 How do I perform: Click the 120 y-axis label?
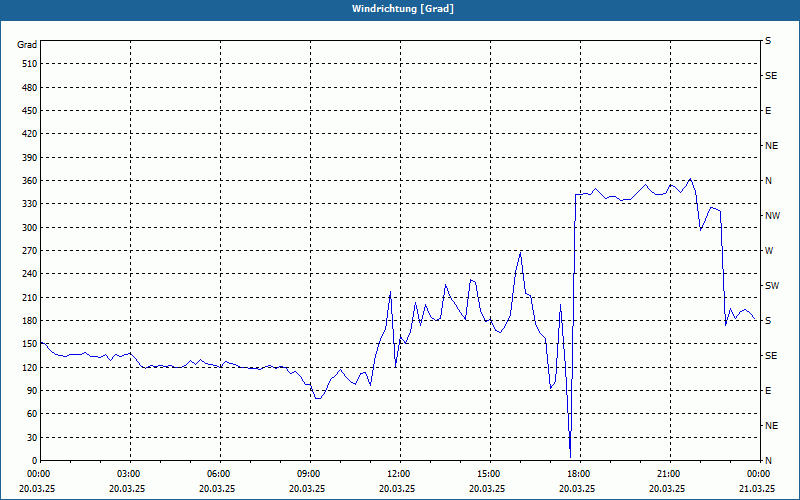pos(30,367)
